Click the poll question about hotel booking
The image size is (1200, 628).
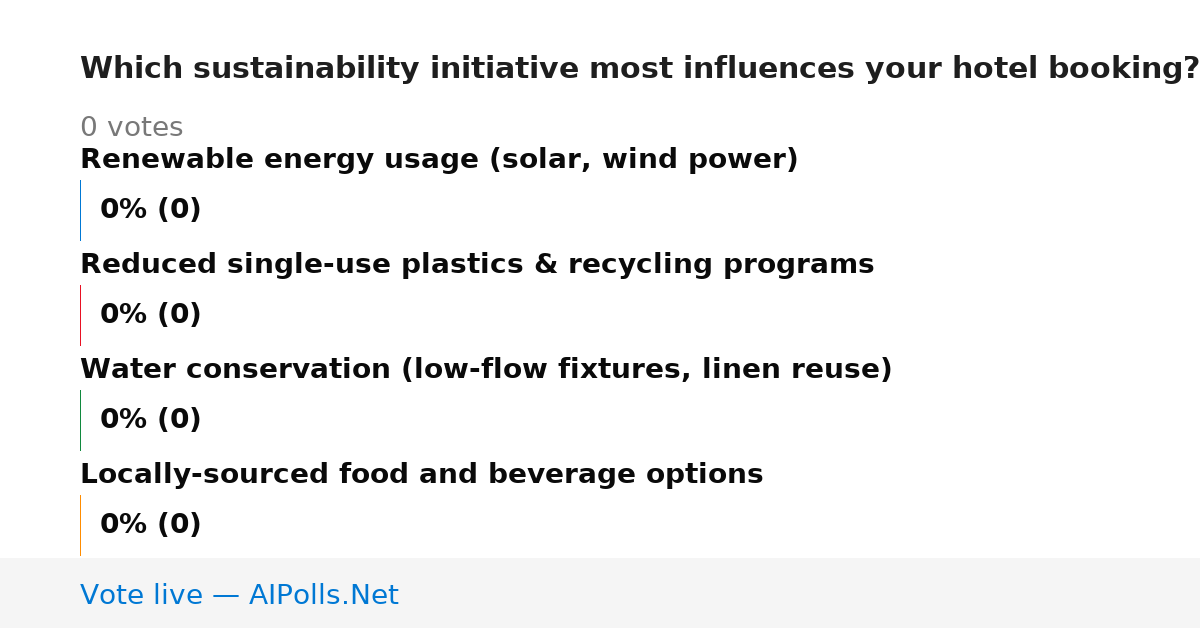click(x=639, y=69)
